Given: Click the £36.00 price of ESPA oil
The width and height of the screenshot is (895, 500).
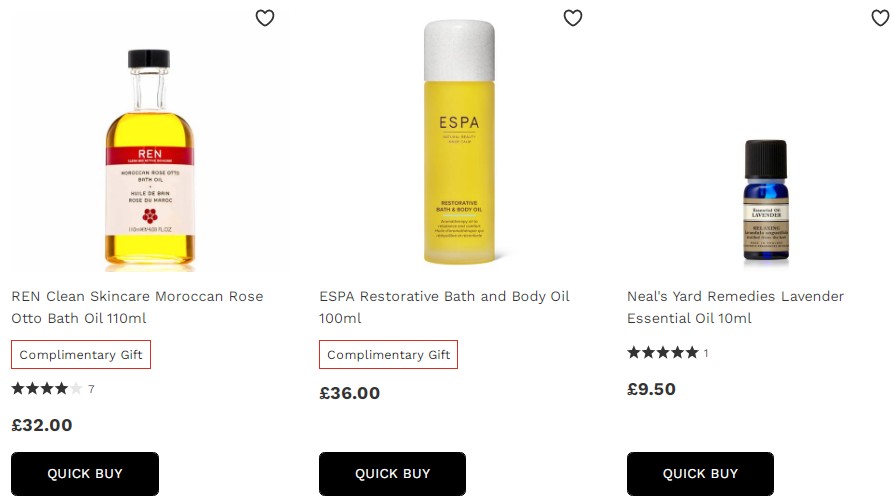Looking at the screenshot, I should pos(350,393).
